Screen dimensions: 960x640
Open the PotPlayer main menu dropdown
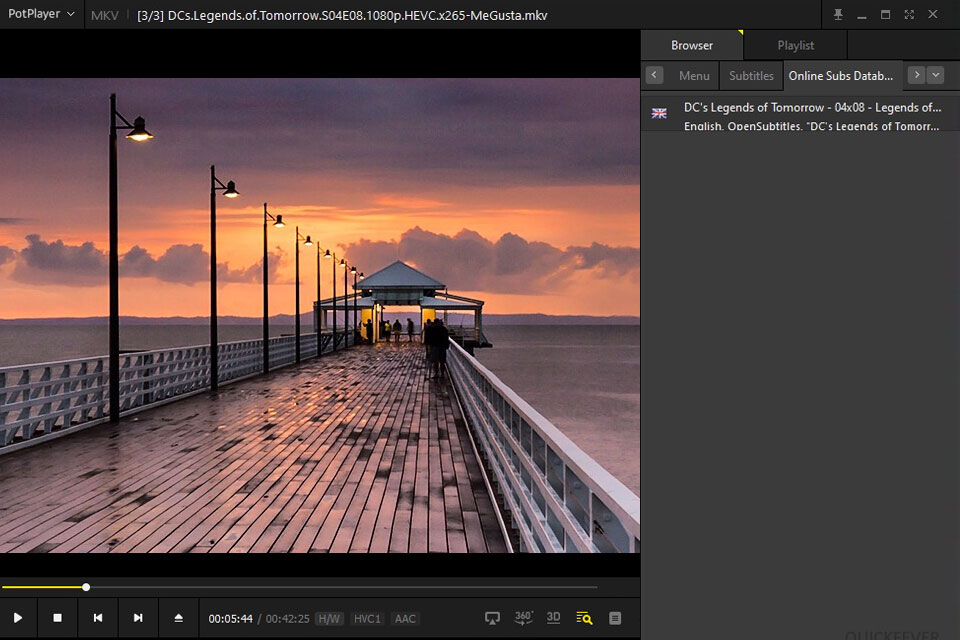click(x=41, y=15)
